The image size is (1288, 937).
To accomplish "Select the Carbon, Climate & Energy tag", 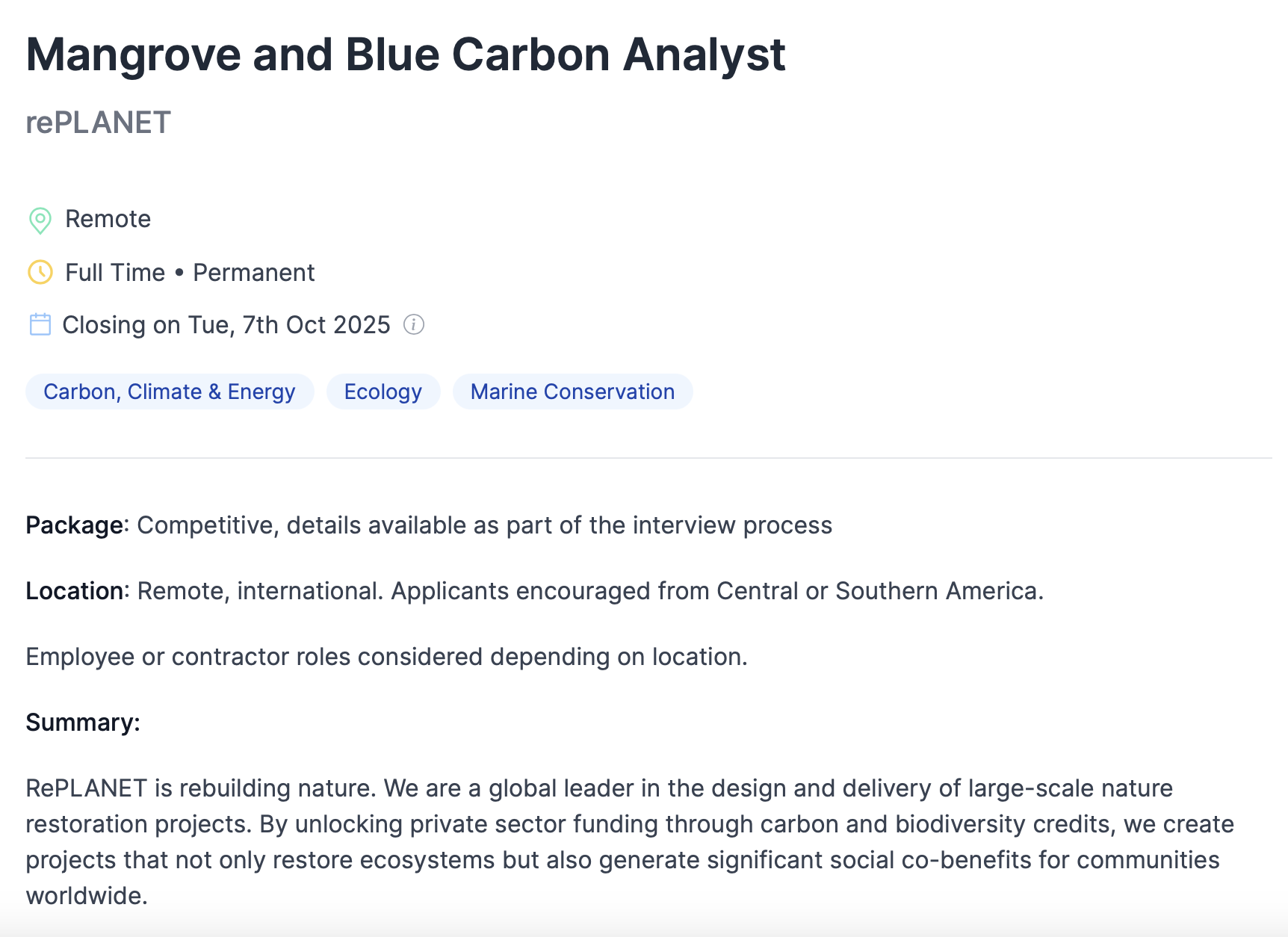I will pyautogui.click(x=170, y=392).
